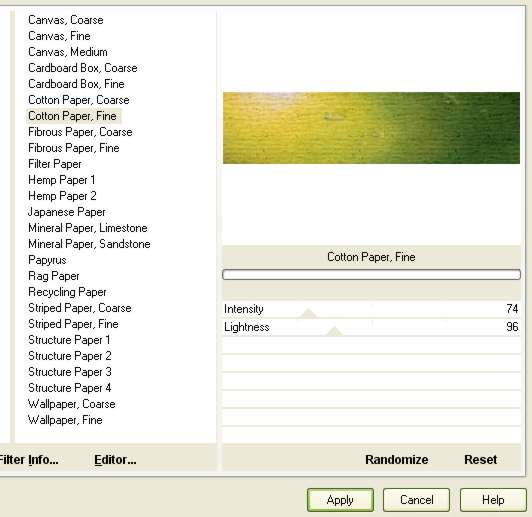Viewport: 532px width, 517px height.
Task: Open the Editor dialog
Action: click(115, 460)
